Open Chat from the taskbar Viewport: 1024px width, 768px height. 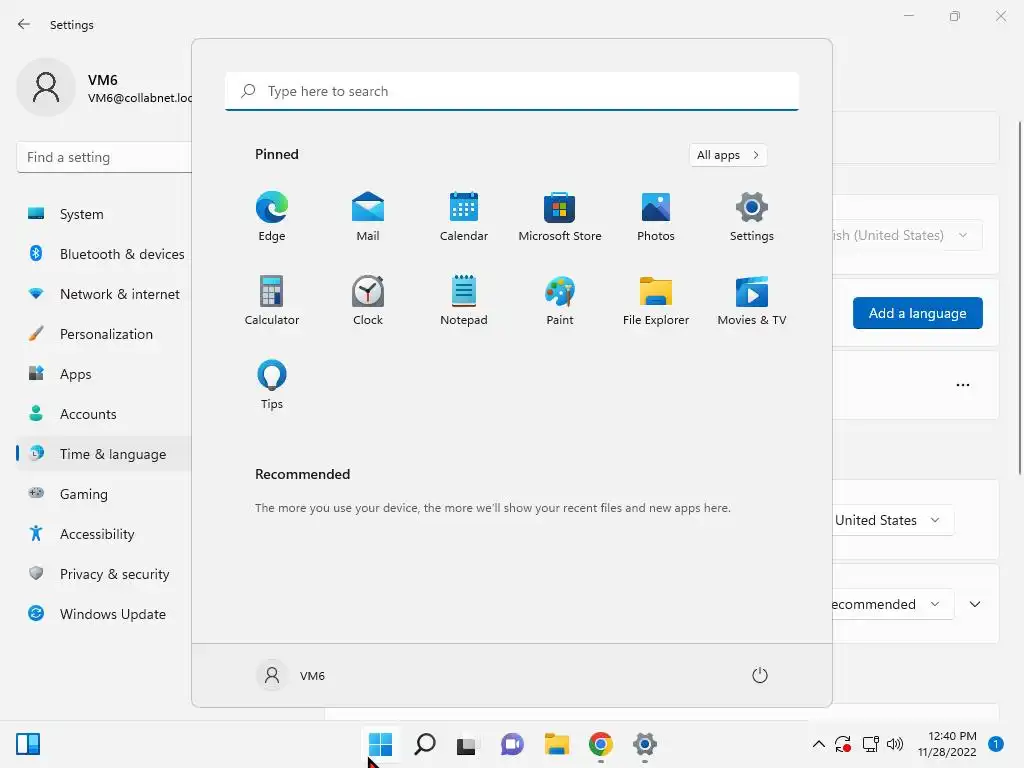coord(512,744)
